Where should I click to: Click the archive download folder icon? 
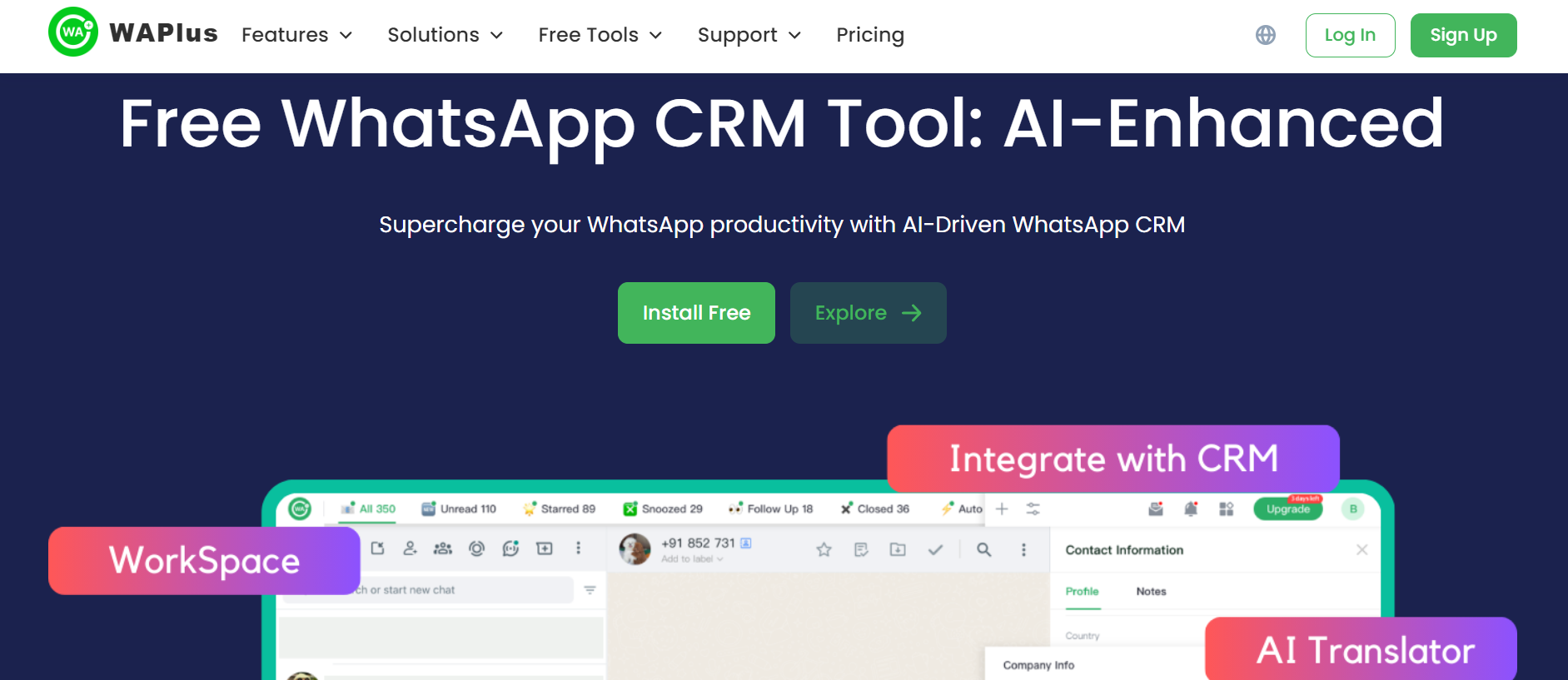pyautogui.click(x=898, y=549)
